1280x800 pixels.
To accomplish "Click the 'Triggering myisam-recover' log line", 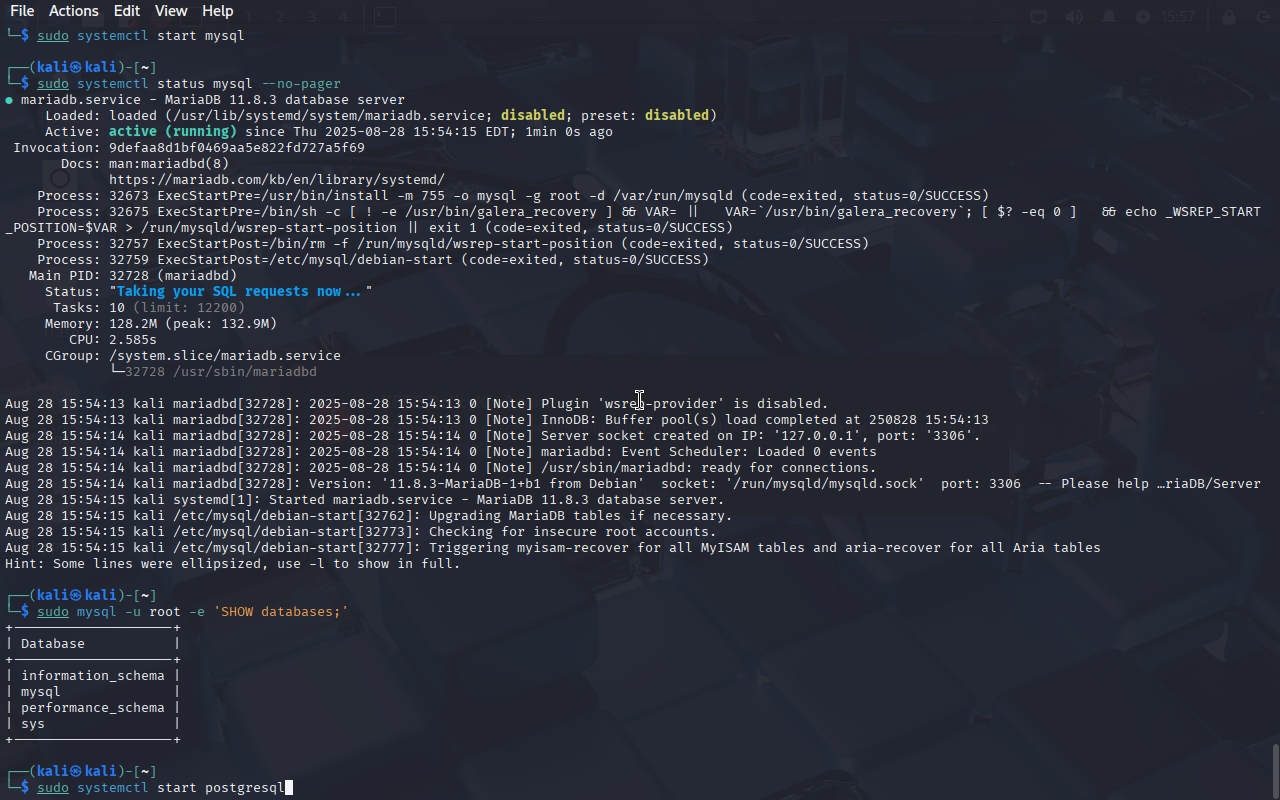I will click(x=553, y=547).
